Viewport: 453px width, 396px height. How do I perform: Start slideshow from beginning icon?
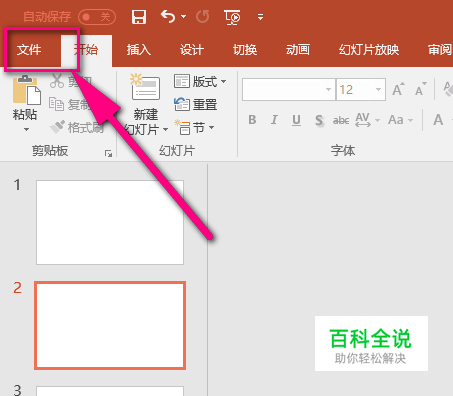pos(232,17)
